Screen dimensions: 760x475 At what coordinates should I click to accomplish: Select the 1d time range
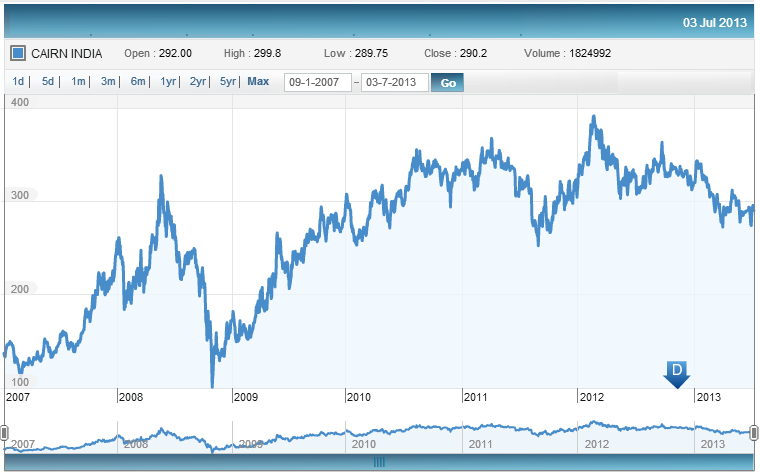point(18,82)
